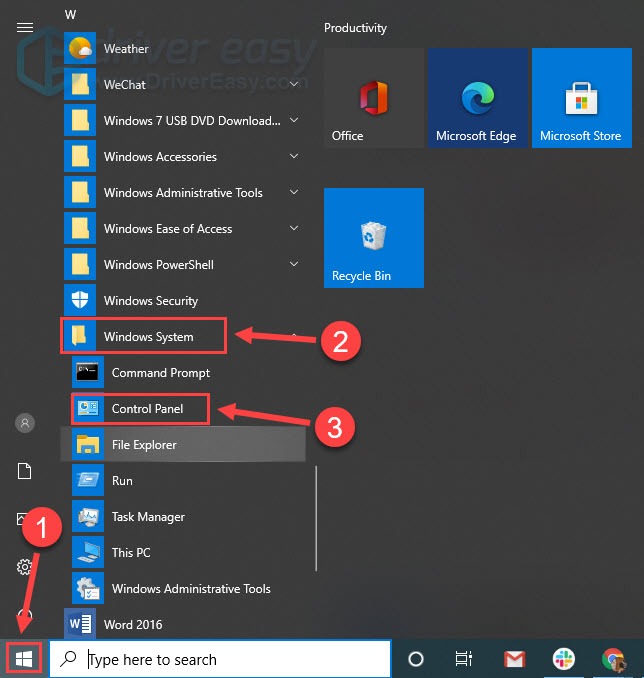Select the Windows Security label

tap(151, 301)
